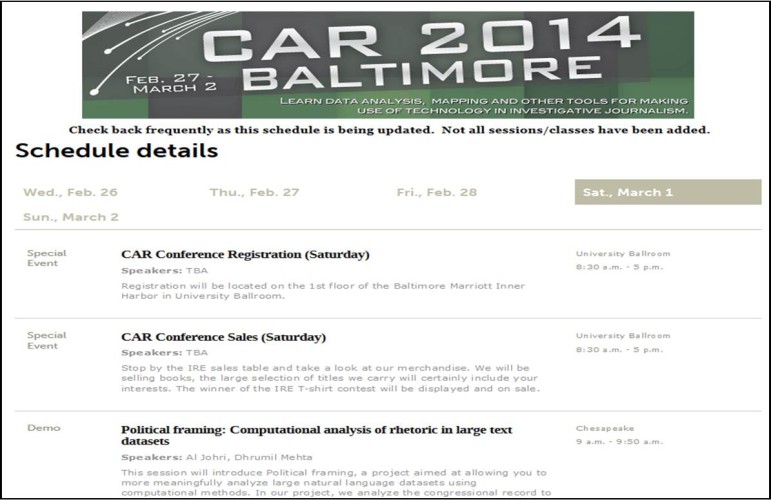The image size is (771, 500).
Task: Click the Political framing session description
Action: coord(336,482)
